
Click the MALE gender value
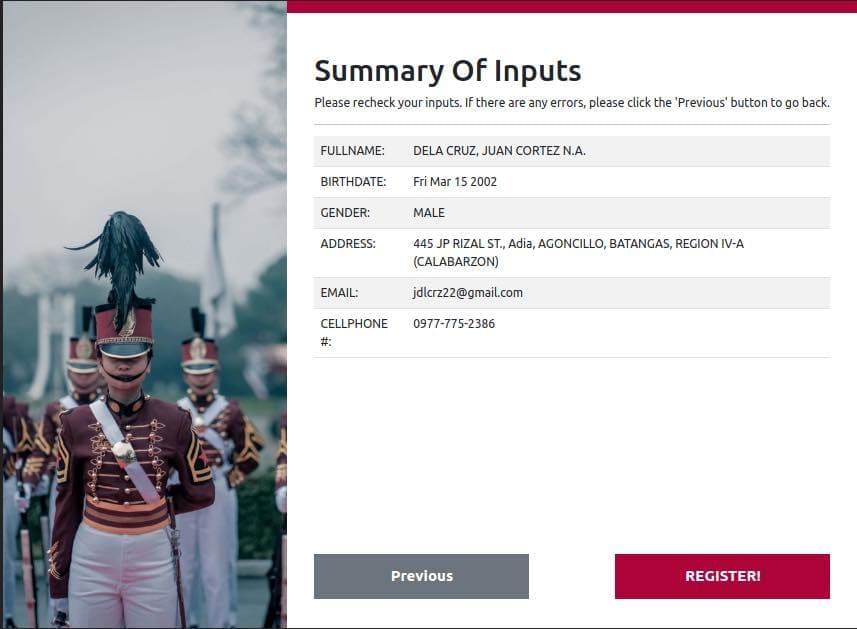coord(429,213)
